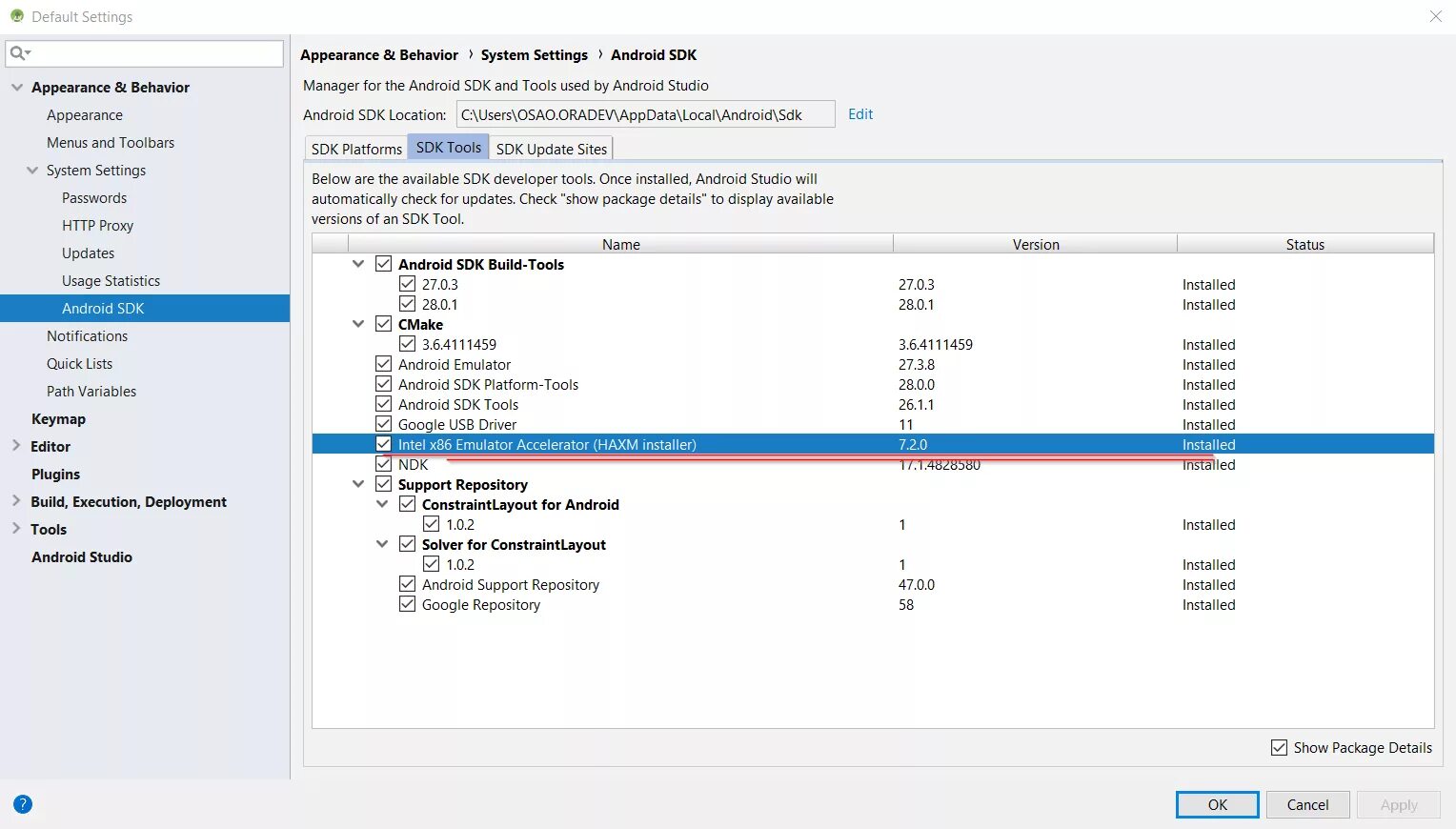The height and width of the screenshot is (829, 1456).
Task: Disable Show Package Details checkbox
Action: click(x=1279, y=748)
